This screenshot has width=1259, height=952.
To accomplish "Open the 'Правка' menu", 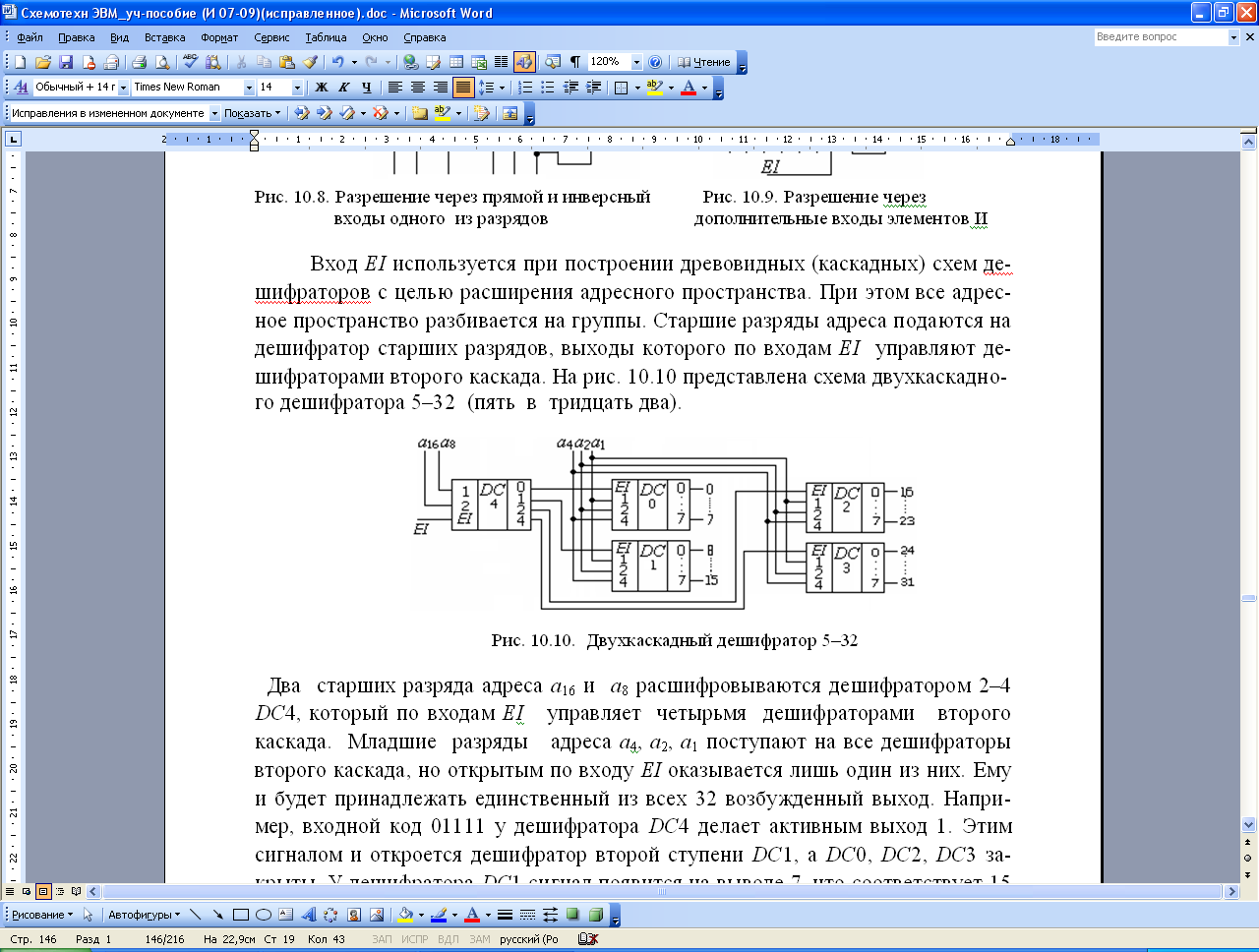I will [76, 37].
